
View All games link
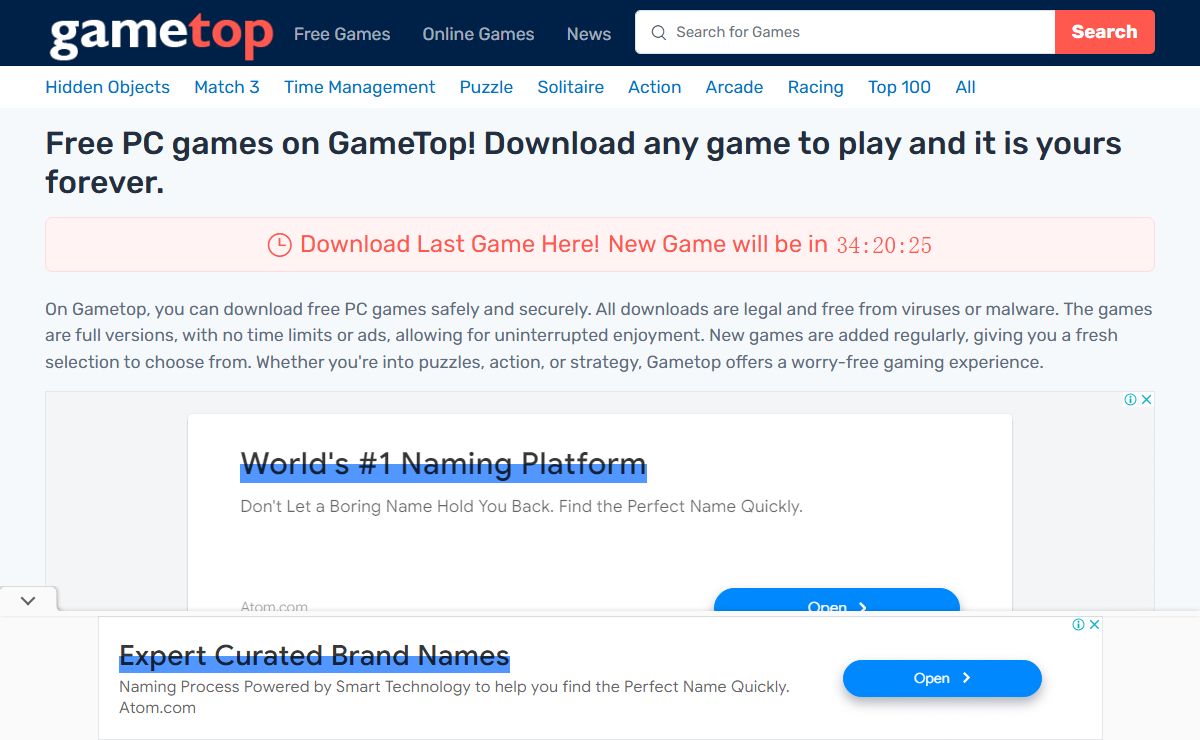coord(965,87)
